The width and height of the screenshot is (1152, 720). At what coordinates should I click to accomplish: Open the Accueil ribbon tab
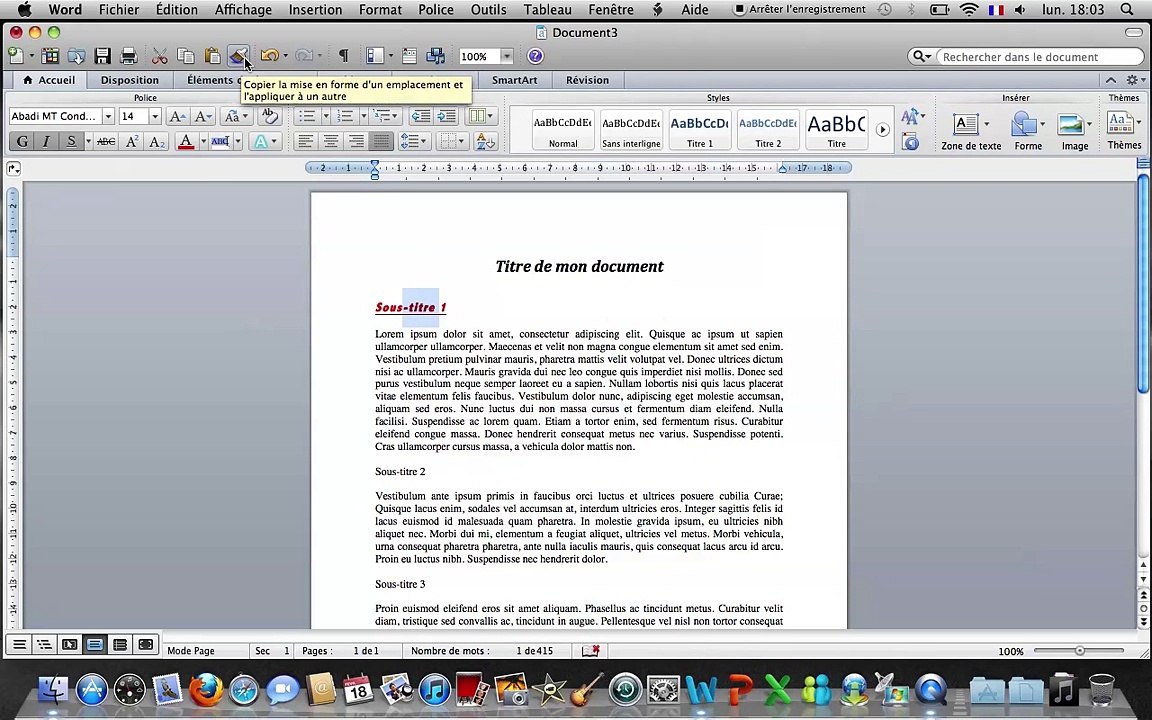49,80
